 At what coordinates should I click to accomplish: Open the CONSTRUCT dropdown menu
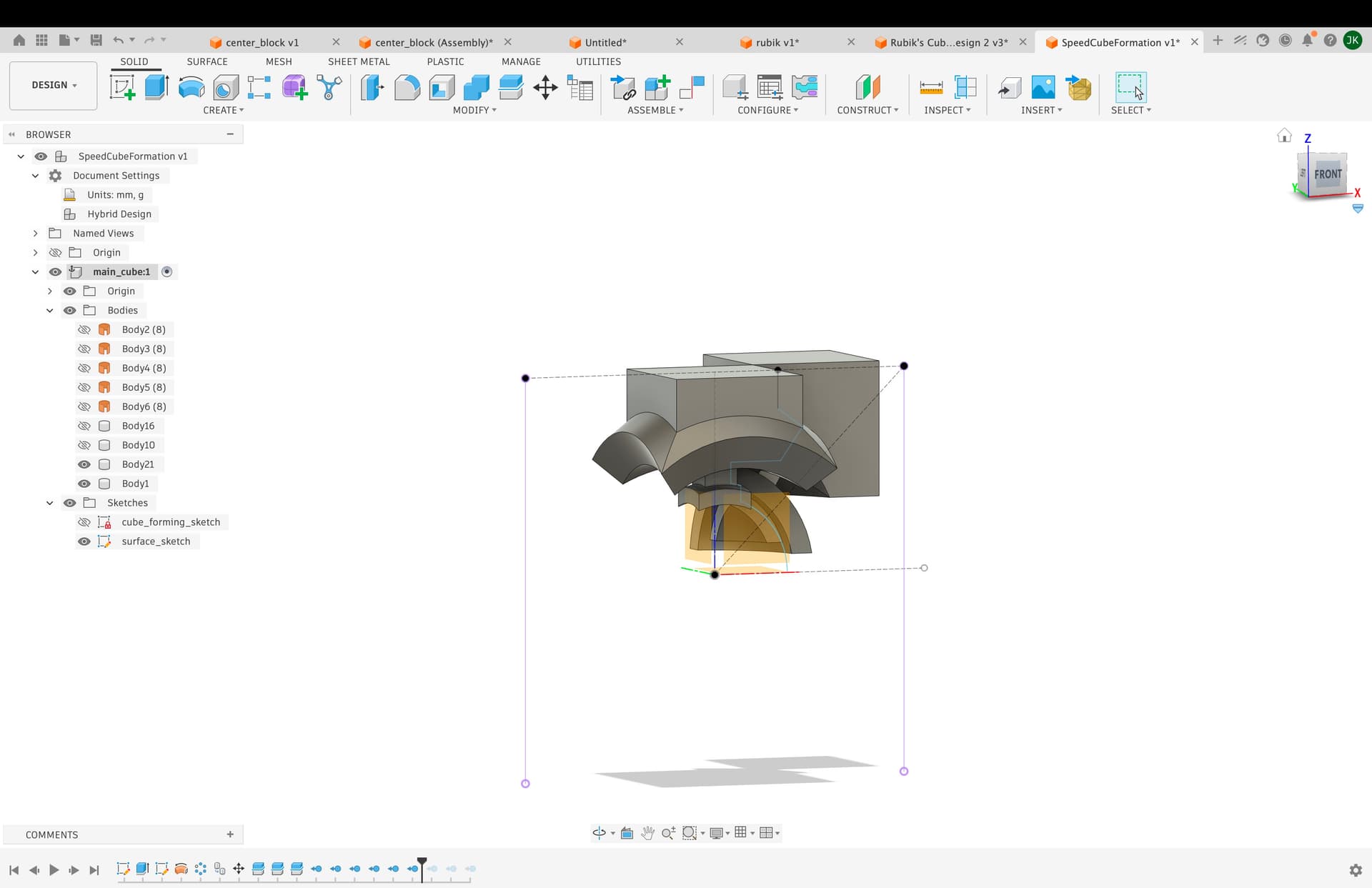868,110
